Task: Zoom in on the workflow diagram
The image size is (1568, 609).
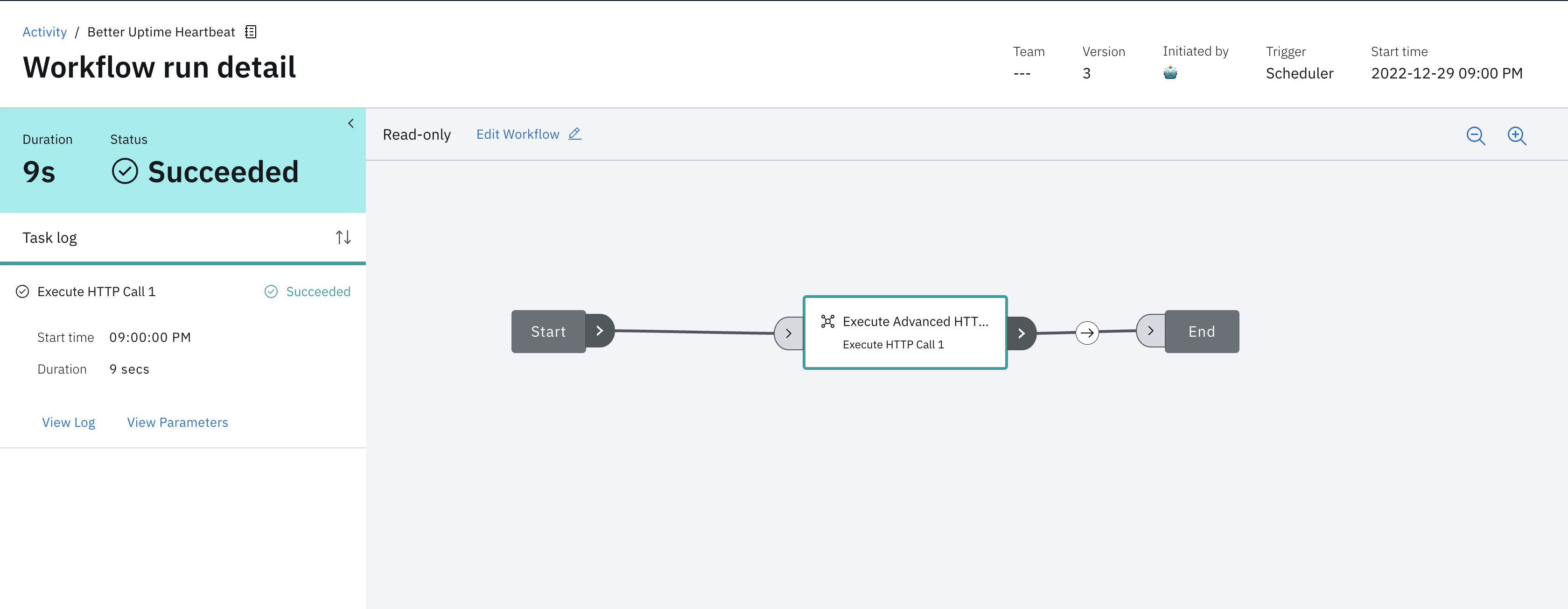Action: point(1516,135)
